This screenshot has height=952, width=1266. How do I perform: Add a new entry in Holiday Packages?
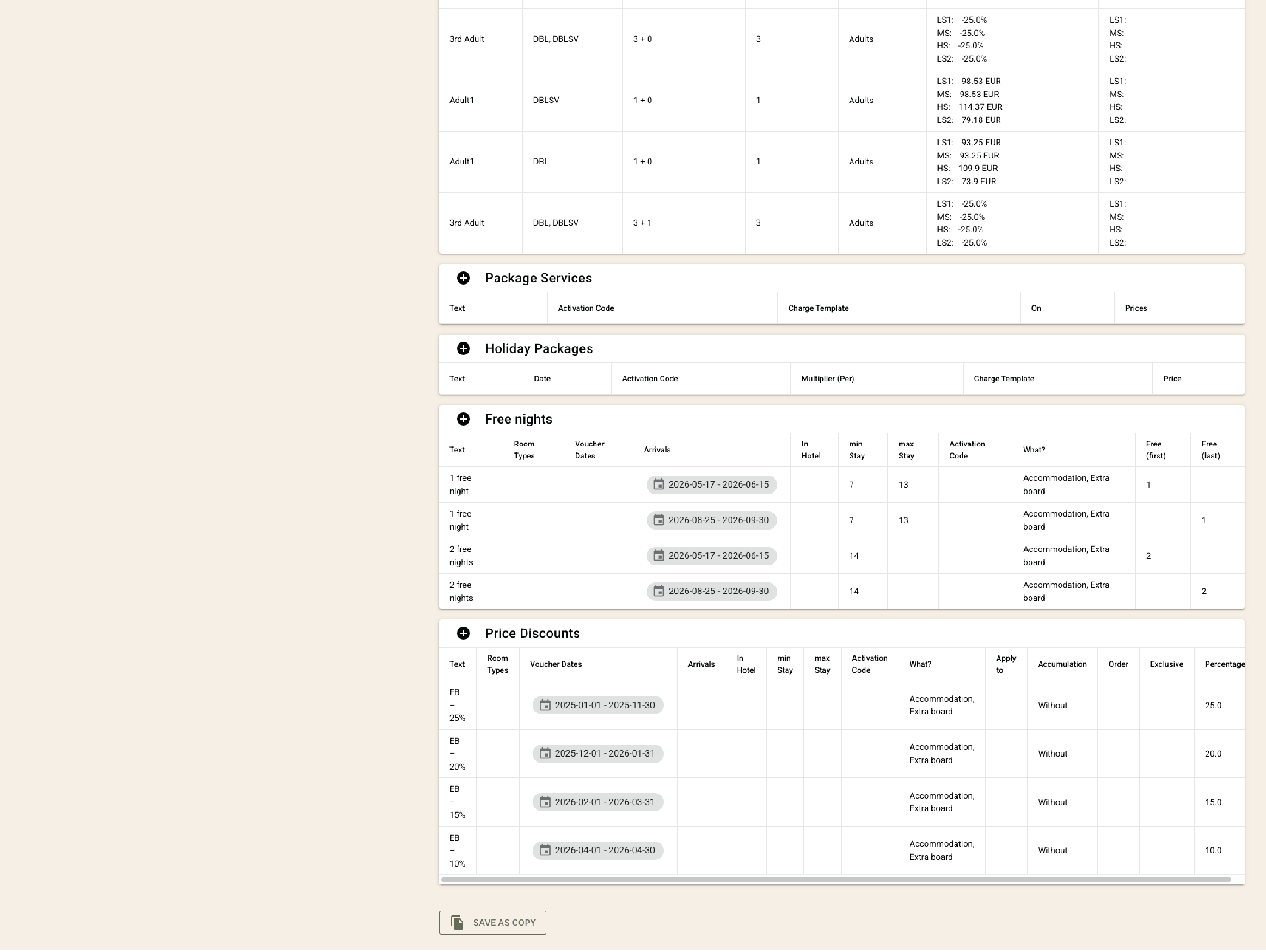click(463, 349)
